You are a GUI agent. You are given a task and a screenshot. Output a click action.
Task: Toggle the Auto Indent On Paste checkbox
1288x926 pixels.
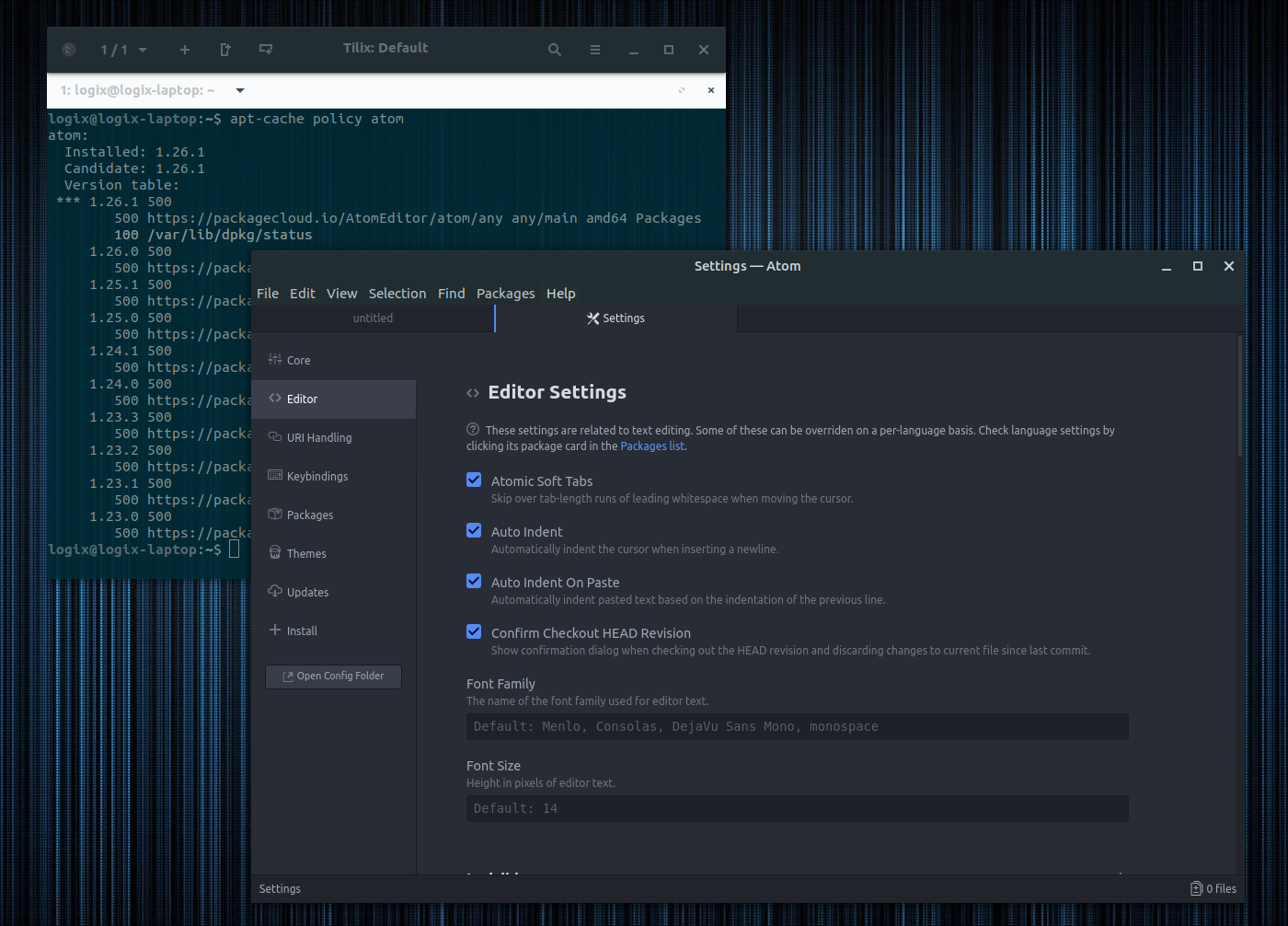(x=474, y=581)
